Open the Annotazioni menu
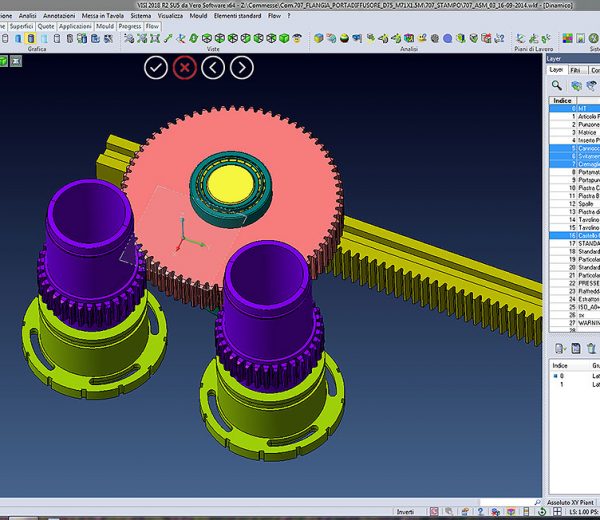 (59, 16)
